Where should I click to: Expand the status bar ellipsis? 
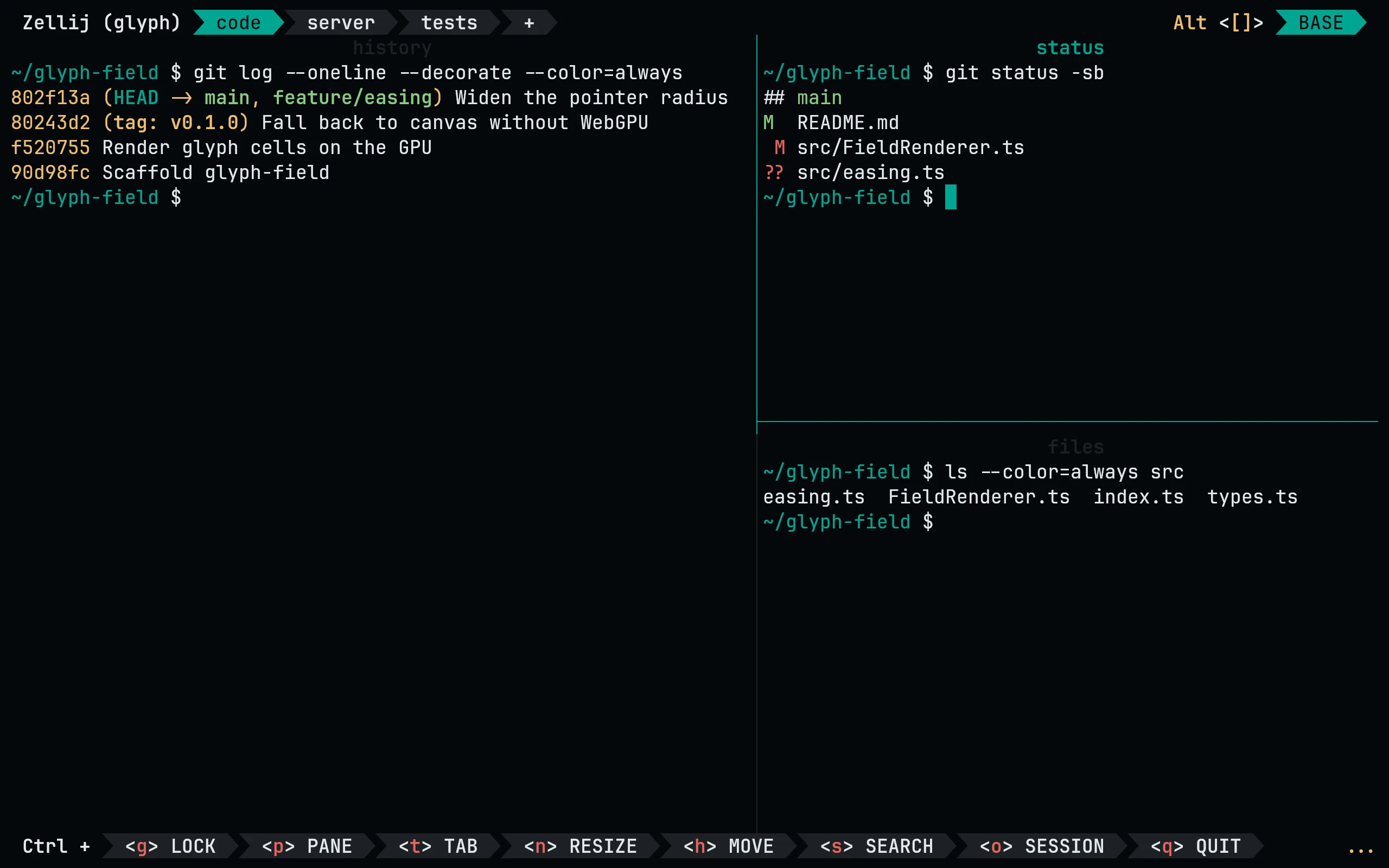(x=1361, y=850)
